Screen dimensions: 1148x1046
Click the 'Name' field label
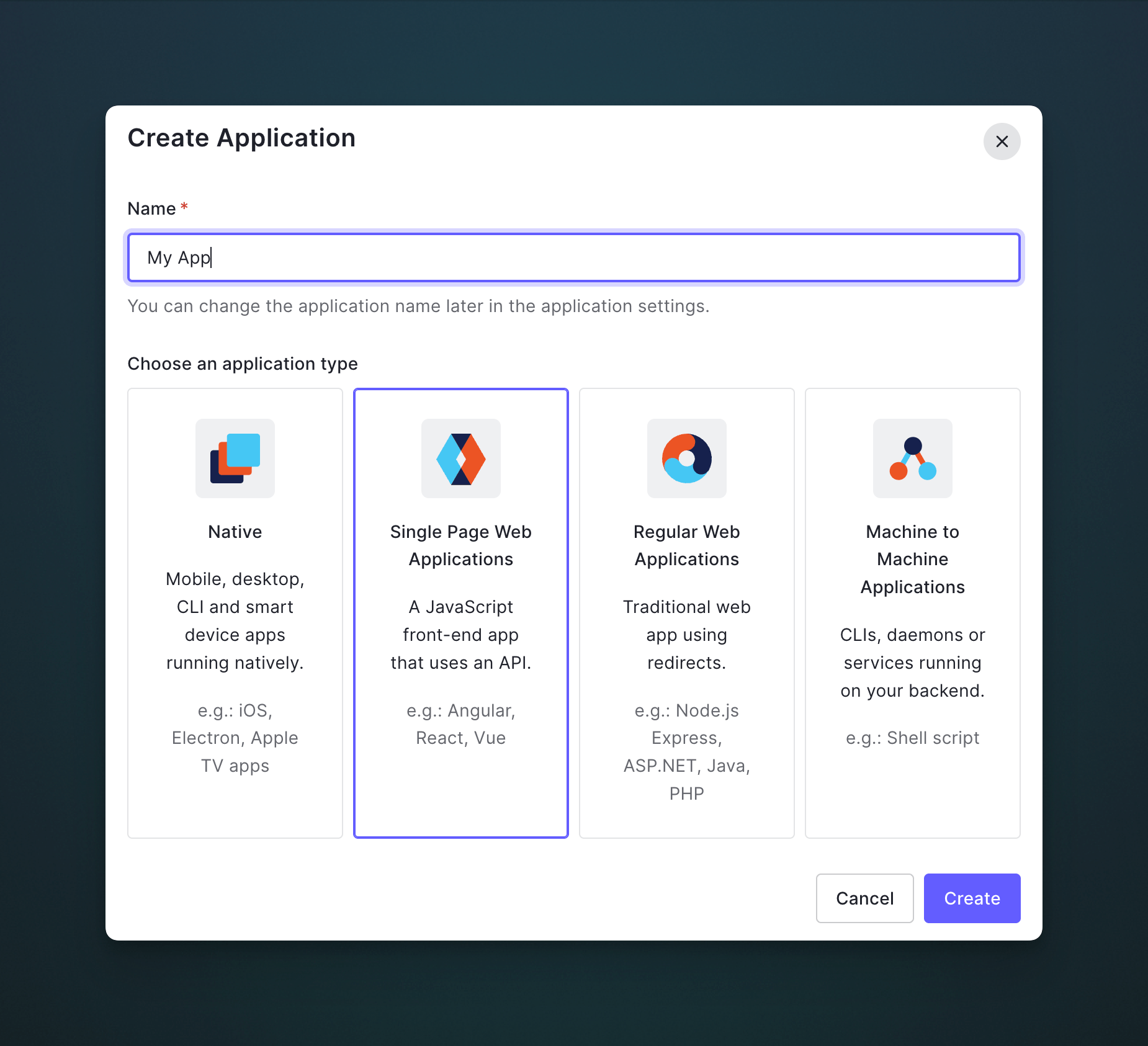click(x=151, y=208)
